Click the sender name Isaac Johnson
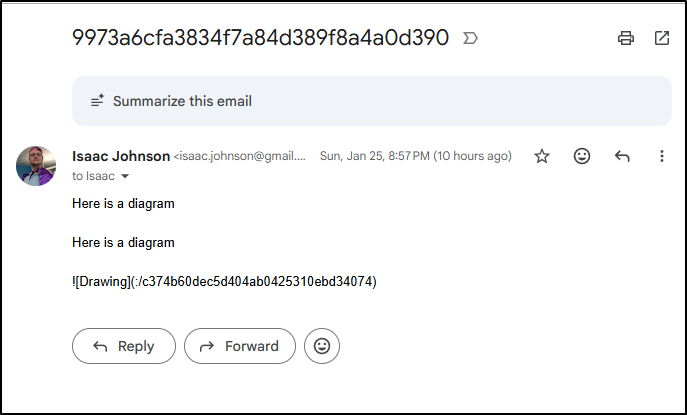Viewport: 687px width, 415px height. coord(121,156)
